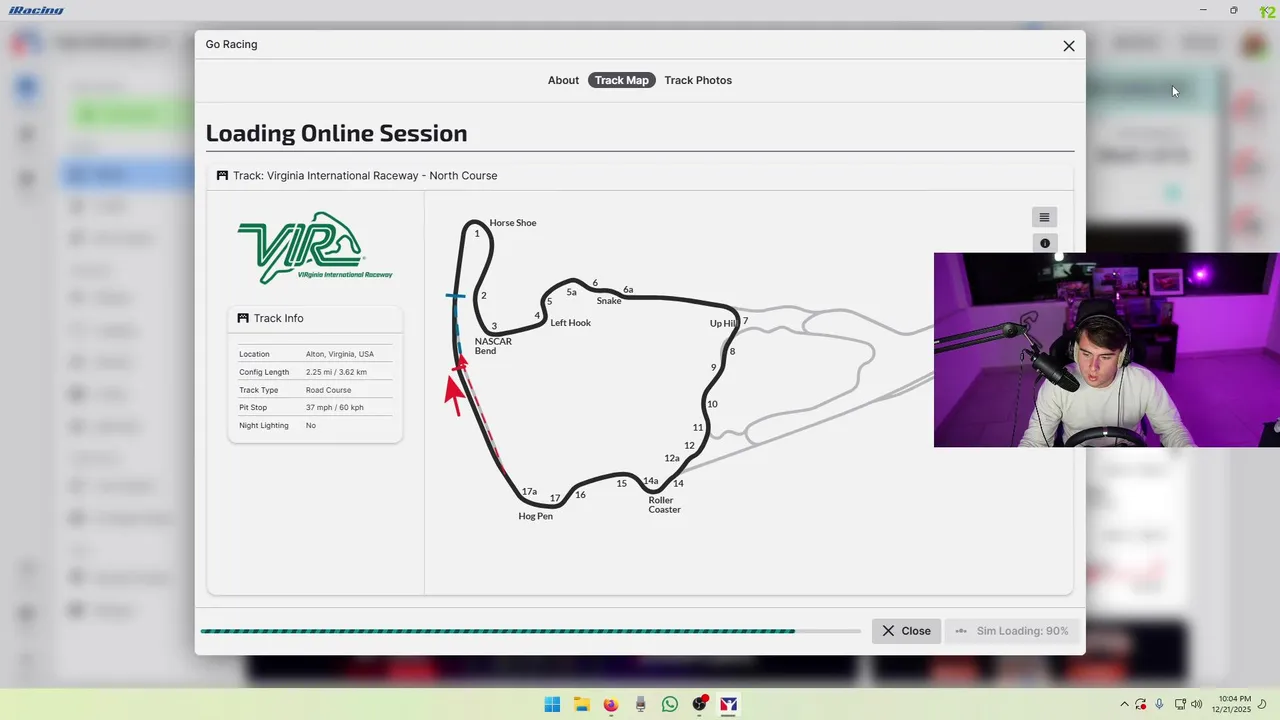Open File Explorer from the taskbar
The height and width of the screenshot is (720, 1280).
(x=581, y=704)
